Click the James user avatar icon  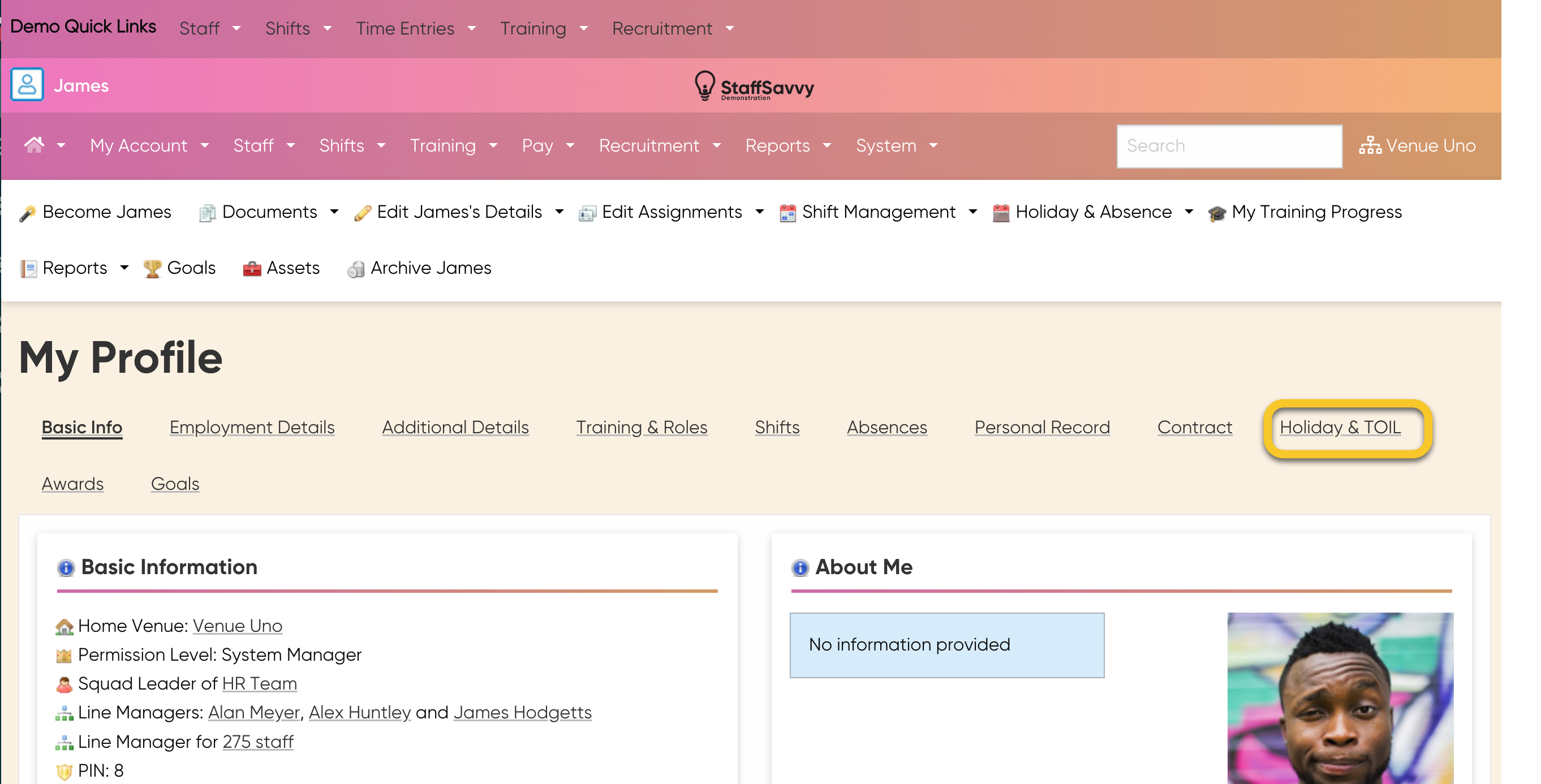(x=27, y=84)
